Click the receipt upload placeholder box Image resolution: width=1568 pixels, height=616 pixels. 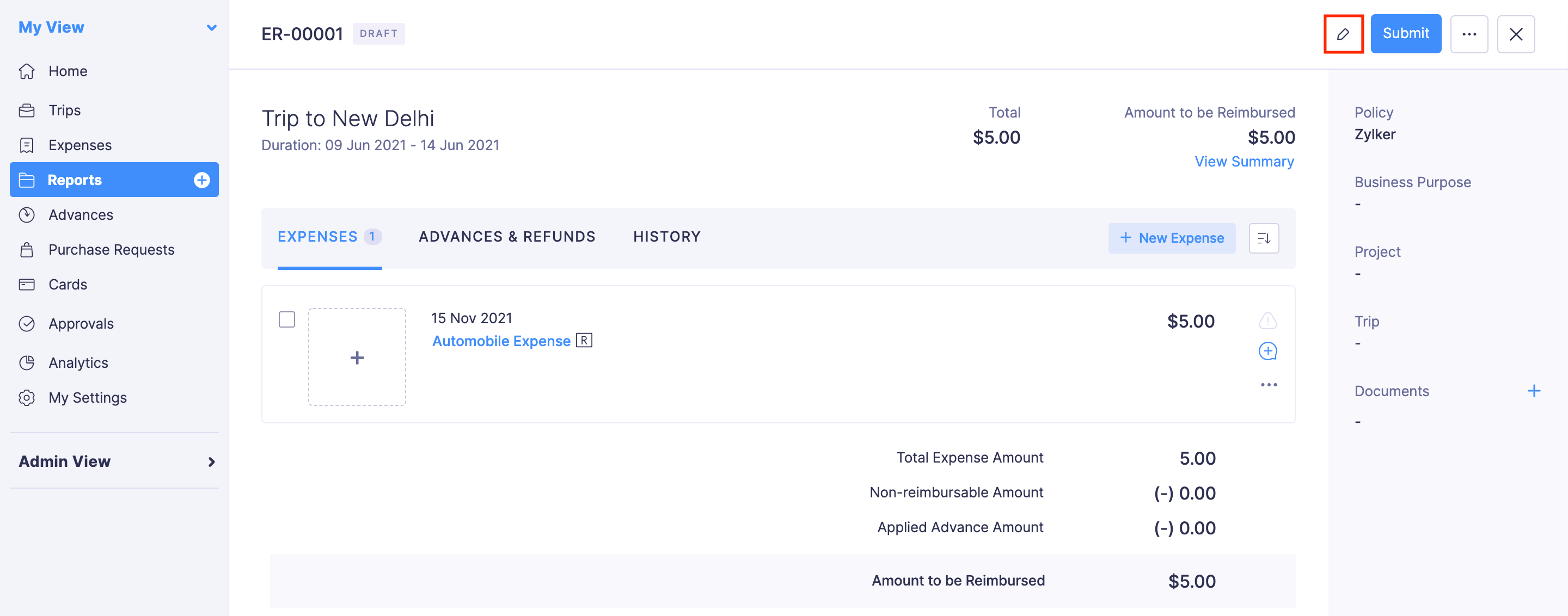[357, 357]
